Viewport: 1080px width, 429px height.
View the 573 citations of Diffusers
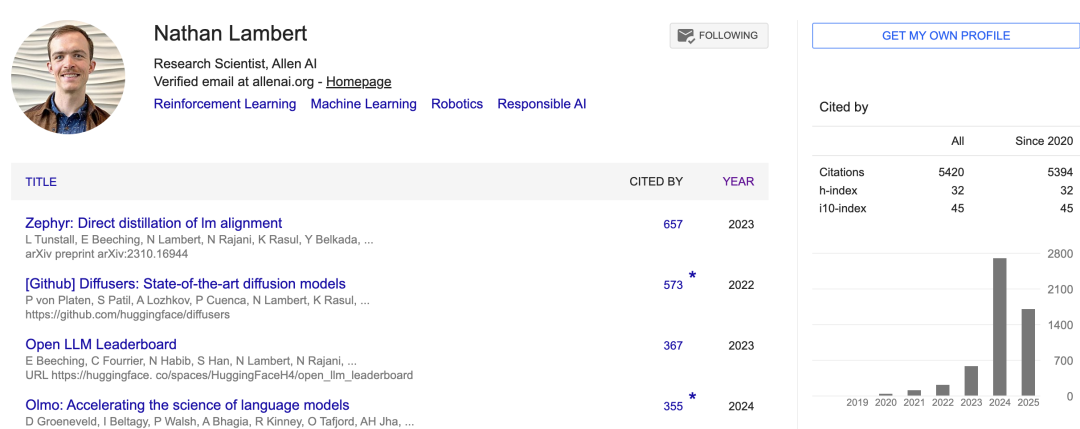pyautogui.click(x=673, y=285)
